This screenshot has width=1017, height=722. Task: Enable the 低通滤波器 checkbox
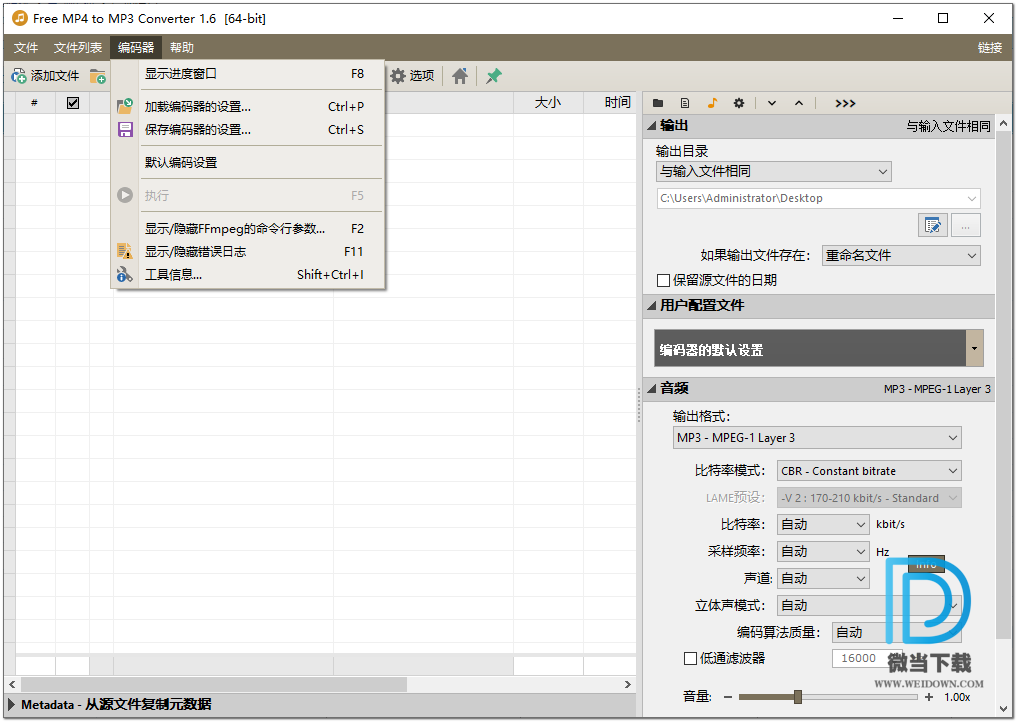(x=691, y=658)
